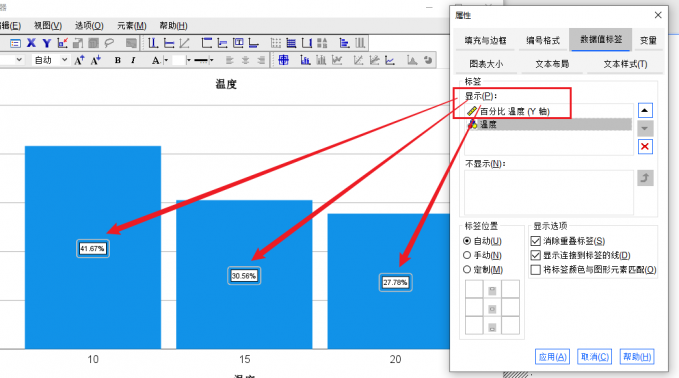The width and height of the screenshot is (679, 378).
Task: Move selected label up with arrow button
Action: tap(645, 110)
